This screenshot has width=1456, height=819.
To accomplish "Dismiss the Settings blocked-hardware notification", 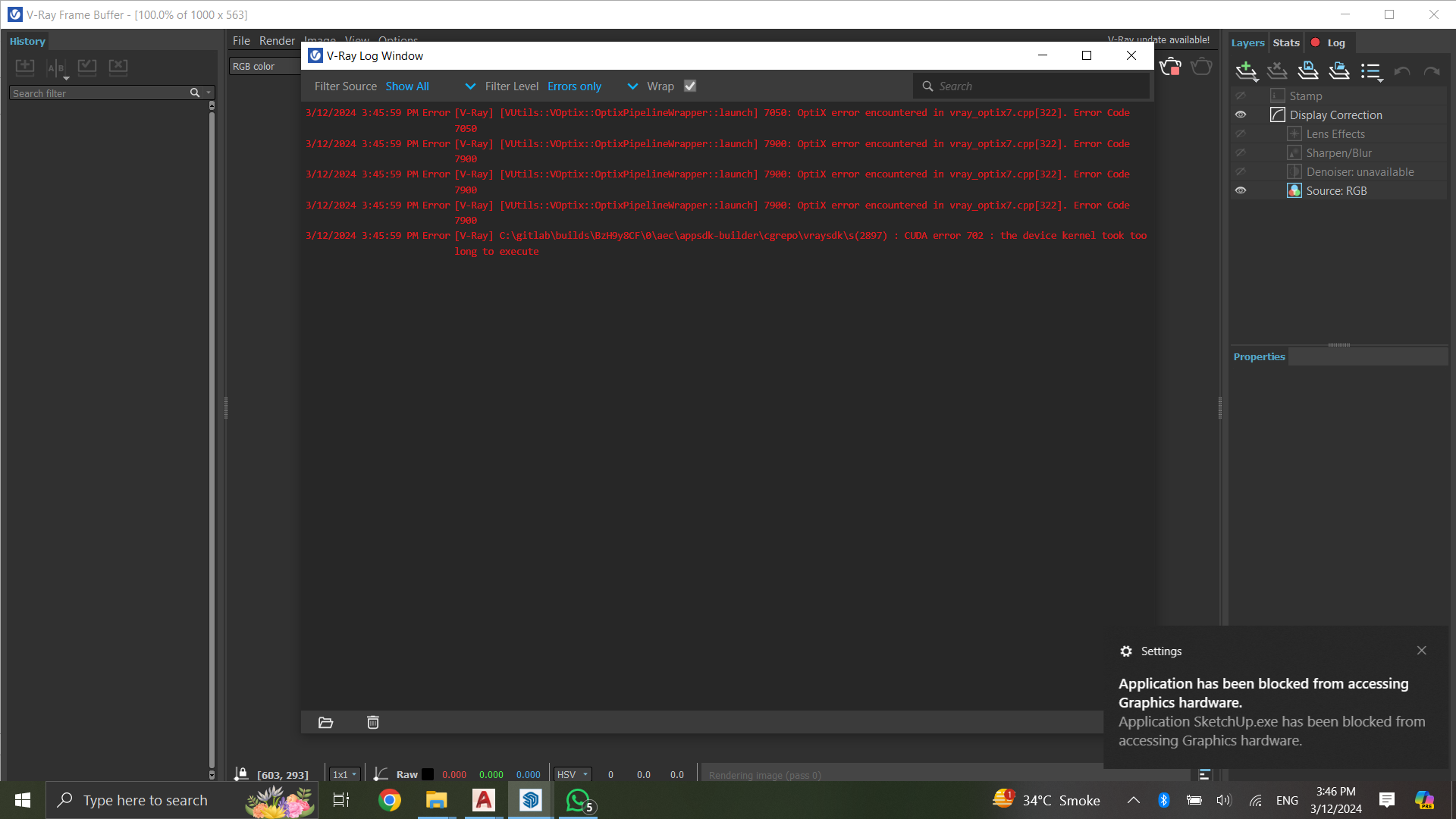I will [1421, 651].
